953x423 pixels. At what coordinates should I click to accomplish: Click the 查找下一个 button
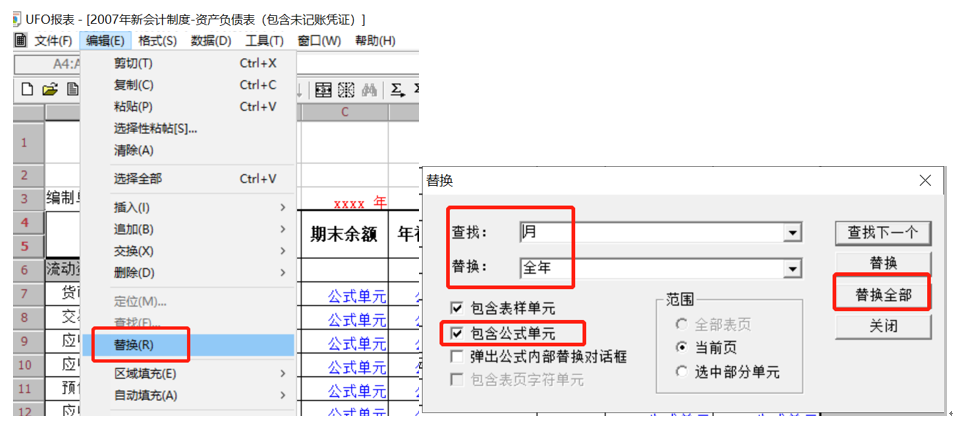[883, 232]
